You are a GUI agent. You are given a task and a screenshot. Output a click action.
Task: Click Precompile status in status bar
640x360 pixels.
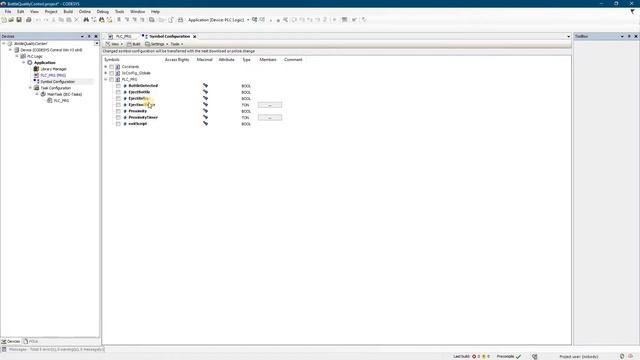tap(509, 356)
